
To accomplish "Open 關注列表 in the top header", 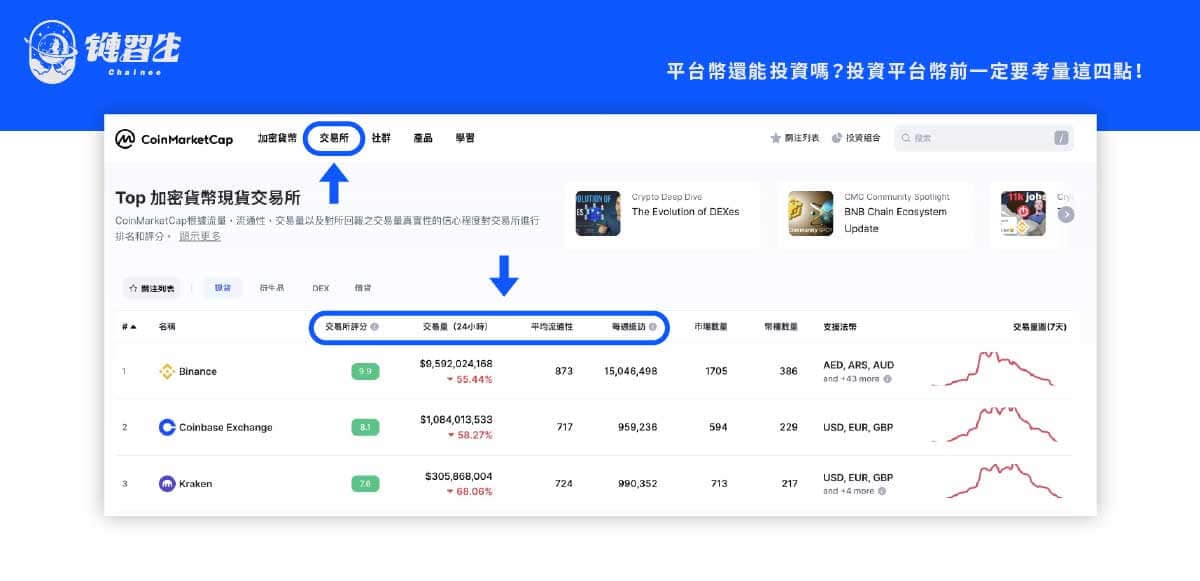I will [803, 138].
